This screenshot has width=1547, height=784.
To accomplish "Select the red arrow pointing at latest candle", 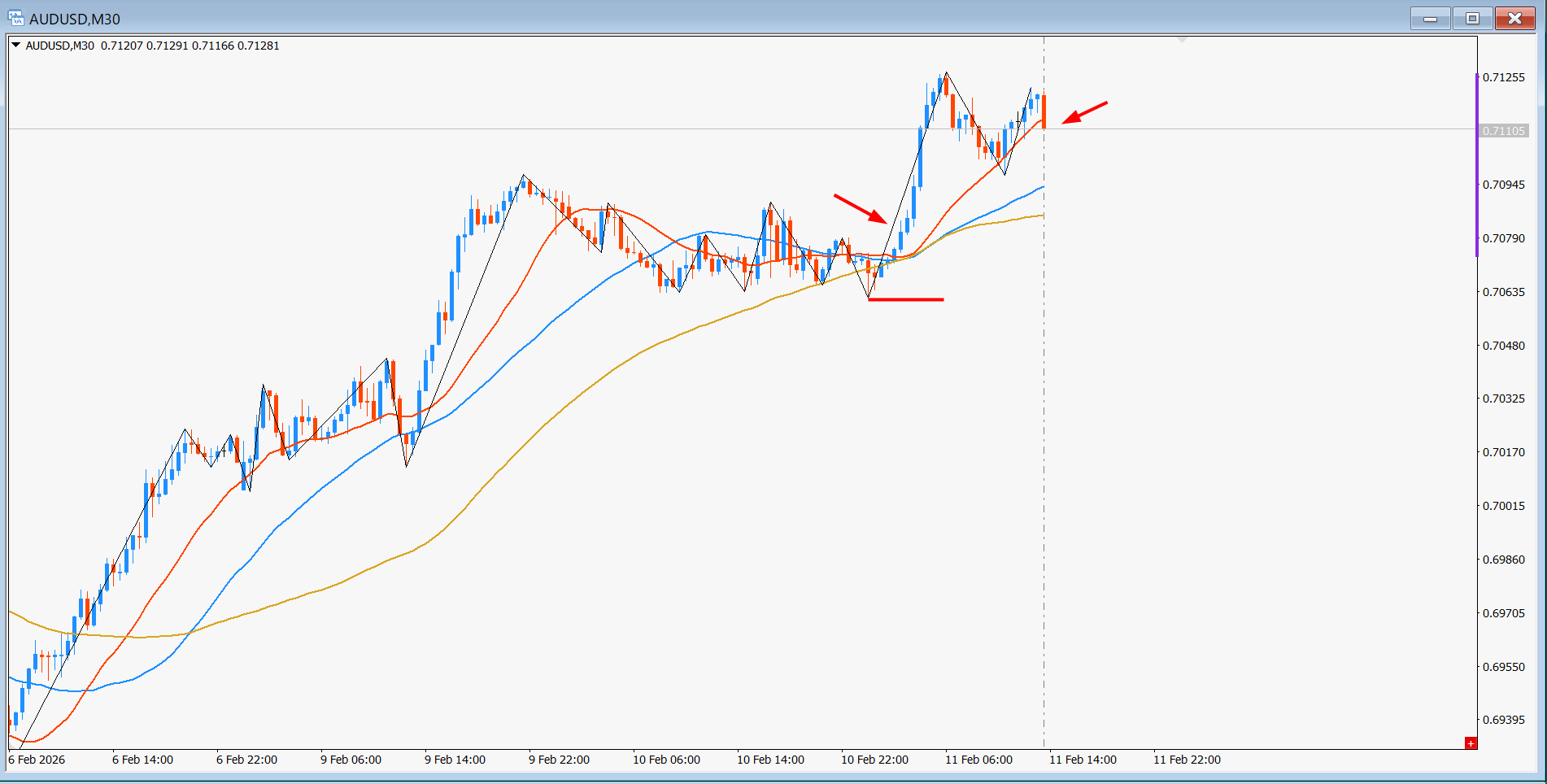I will (1085, 113).
